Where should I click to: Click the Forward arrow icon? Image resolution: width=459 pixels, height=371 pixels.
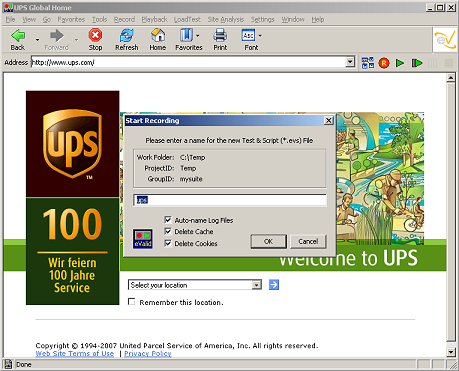(x=56, y=35)
